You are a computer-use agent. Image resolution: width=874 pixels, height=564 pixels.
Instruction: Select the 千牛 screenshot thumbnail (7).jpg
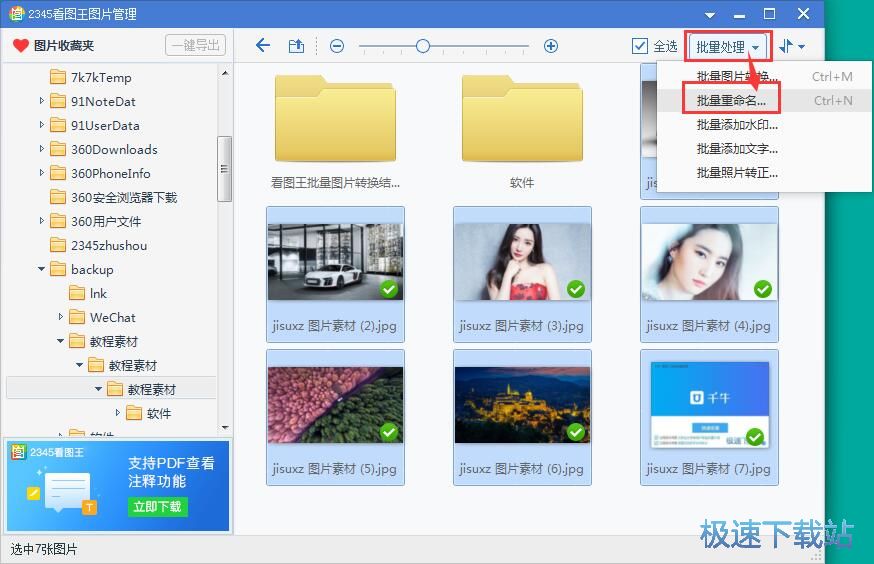pyautogui.click(x=710, y=405)
